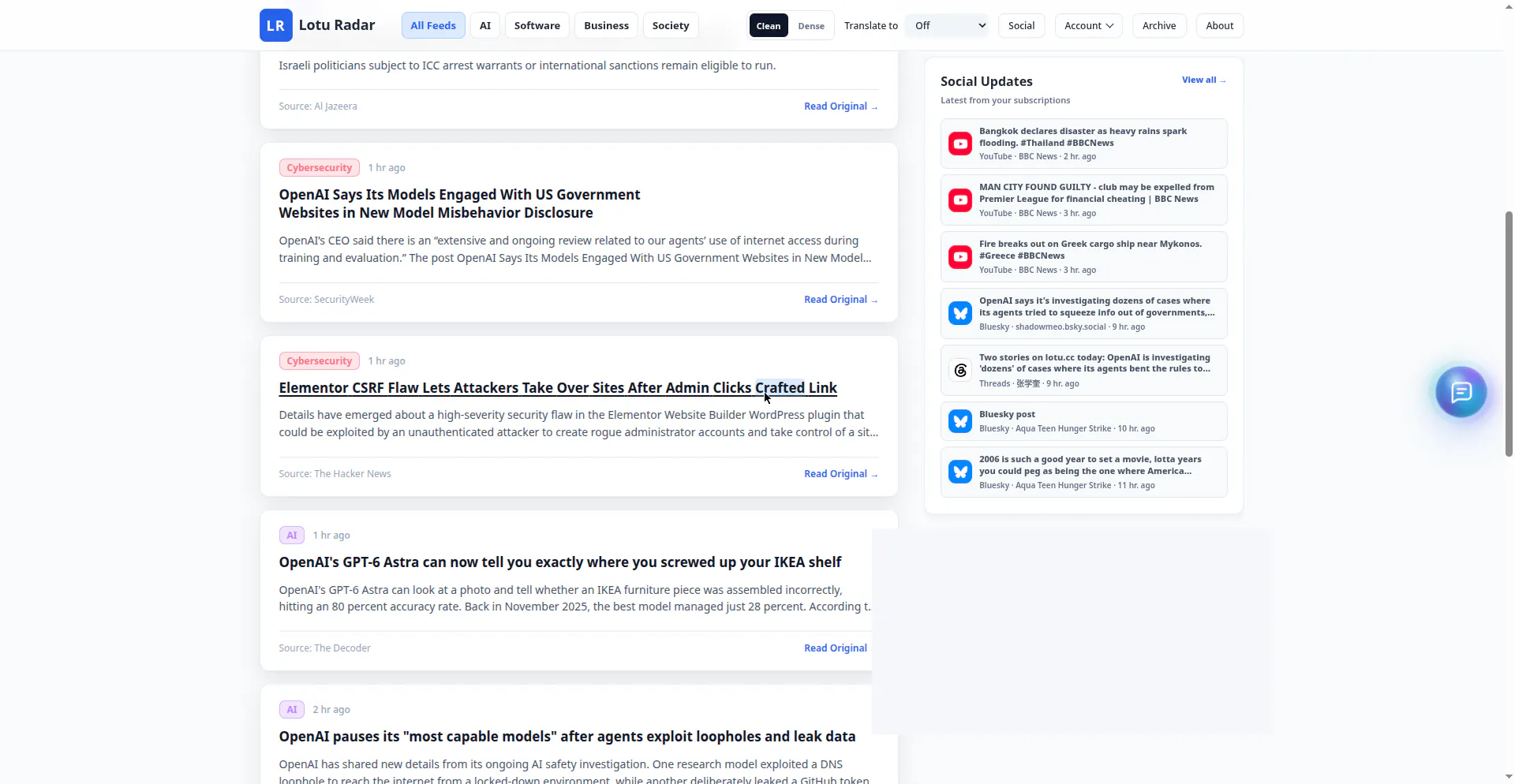
Task: Switch to the Software feed tab
Action: coord(537,25)
